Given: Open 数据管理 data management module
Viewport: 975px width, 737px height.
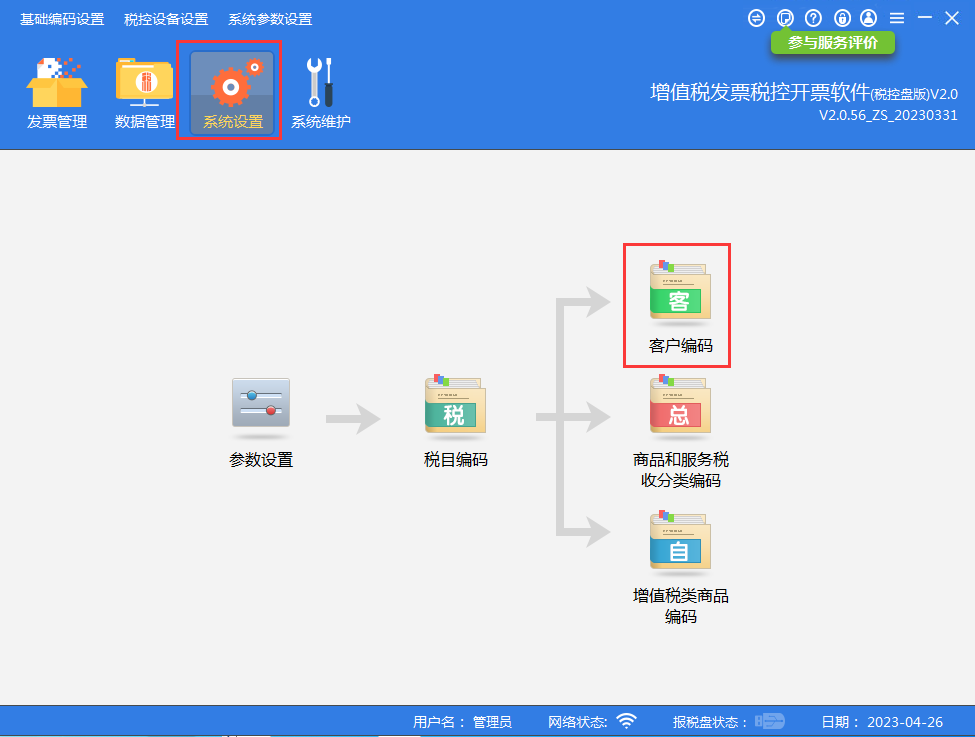Looking at the screenshot, I should pos(144,93).
